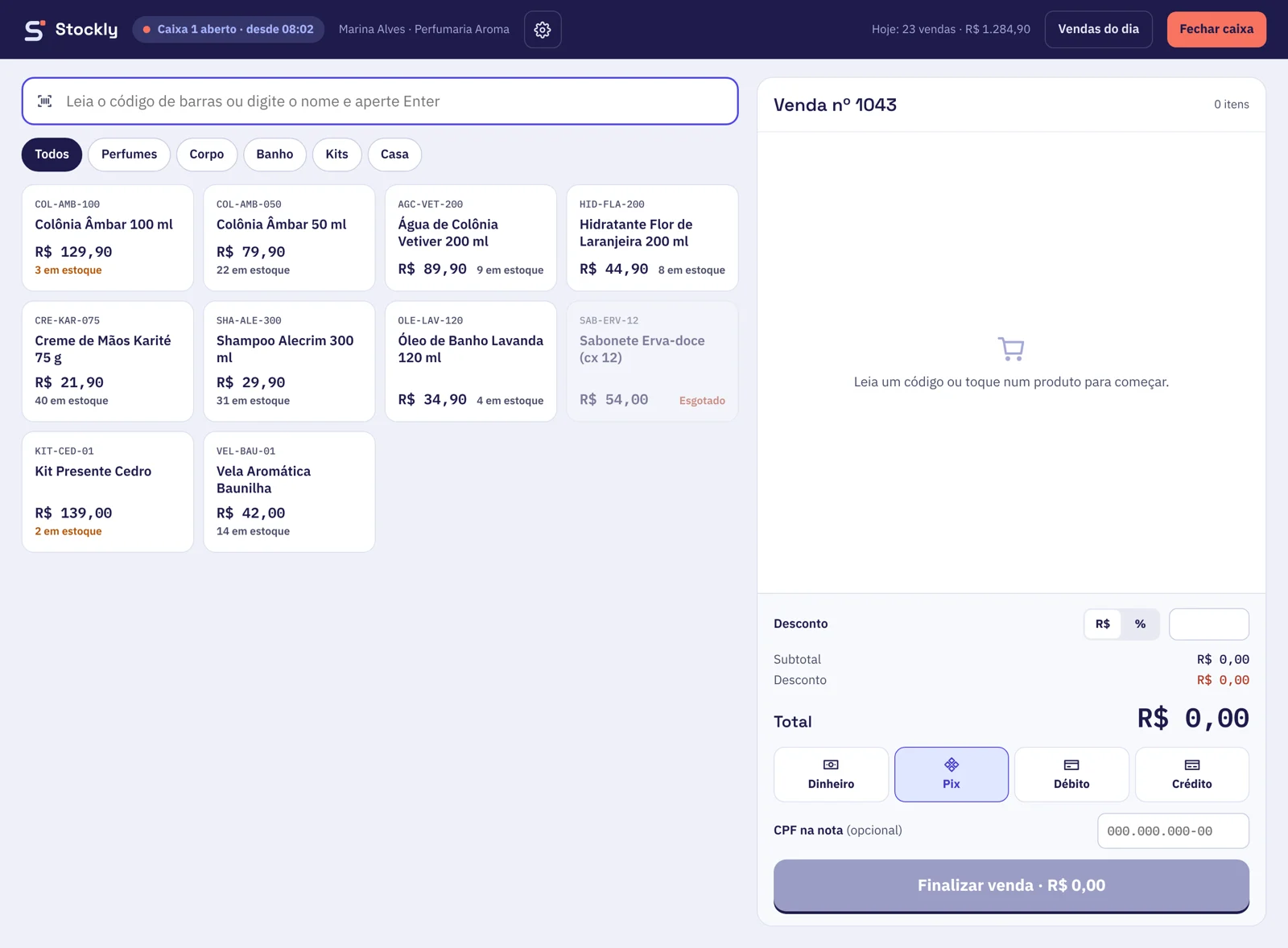Add Creme de Mãos Karité product
The image size is (1288, 948).
coord(108,361)
